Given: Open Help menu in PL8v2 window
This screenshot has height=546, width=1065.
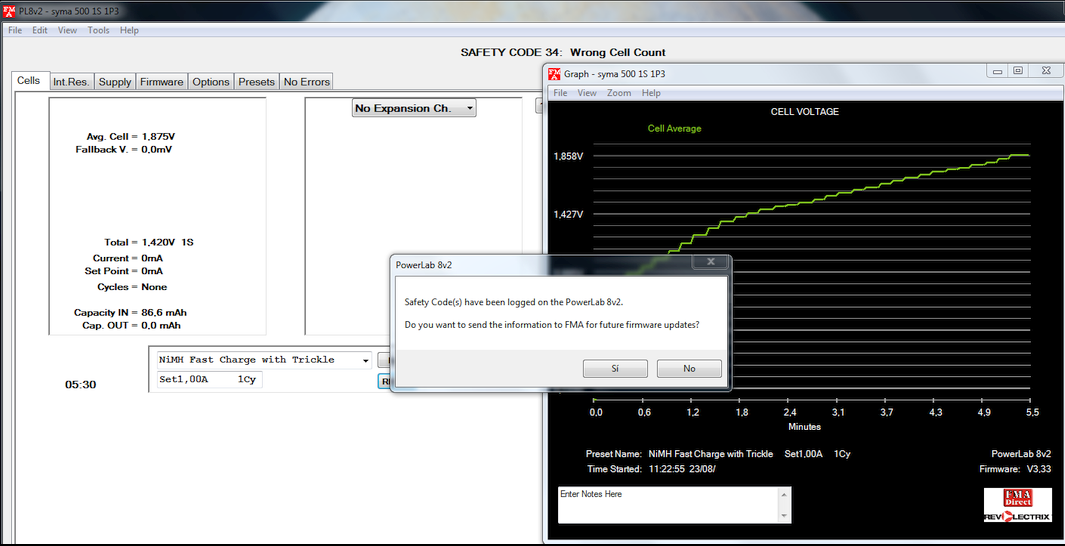Looking at the screenshot, I should 129,30.
